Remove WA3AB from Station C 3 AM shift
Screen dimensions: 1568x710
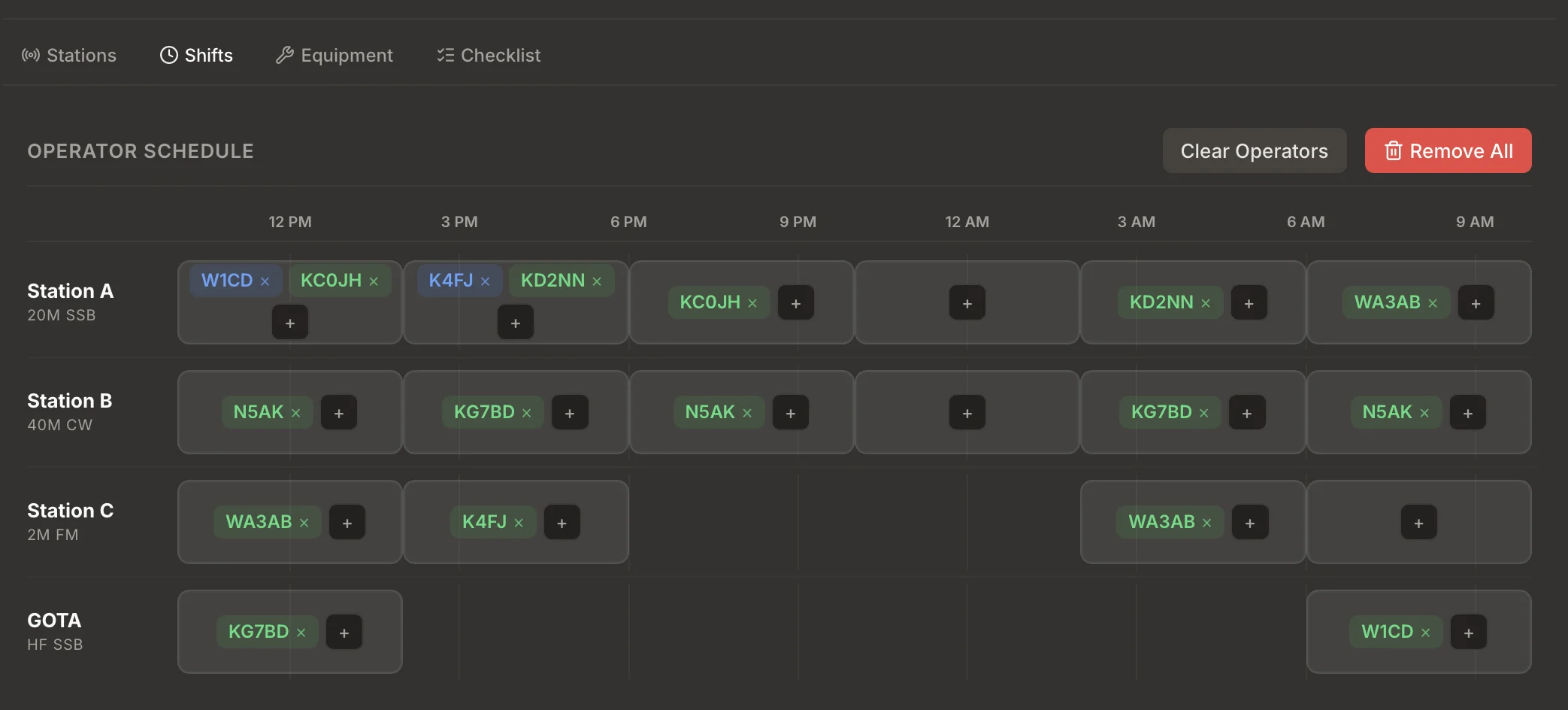pos(1206,523)
